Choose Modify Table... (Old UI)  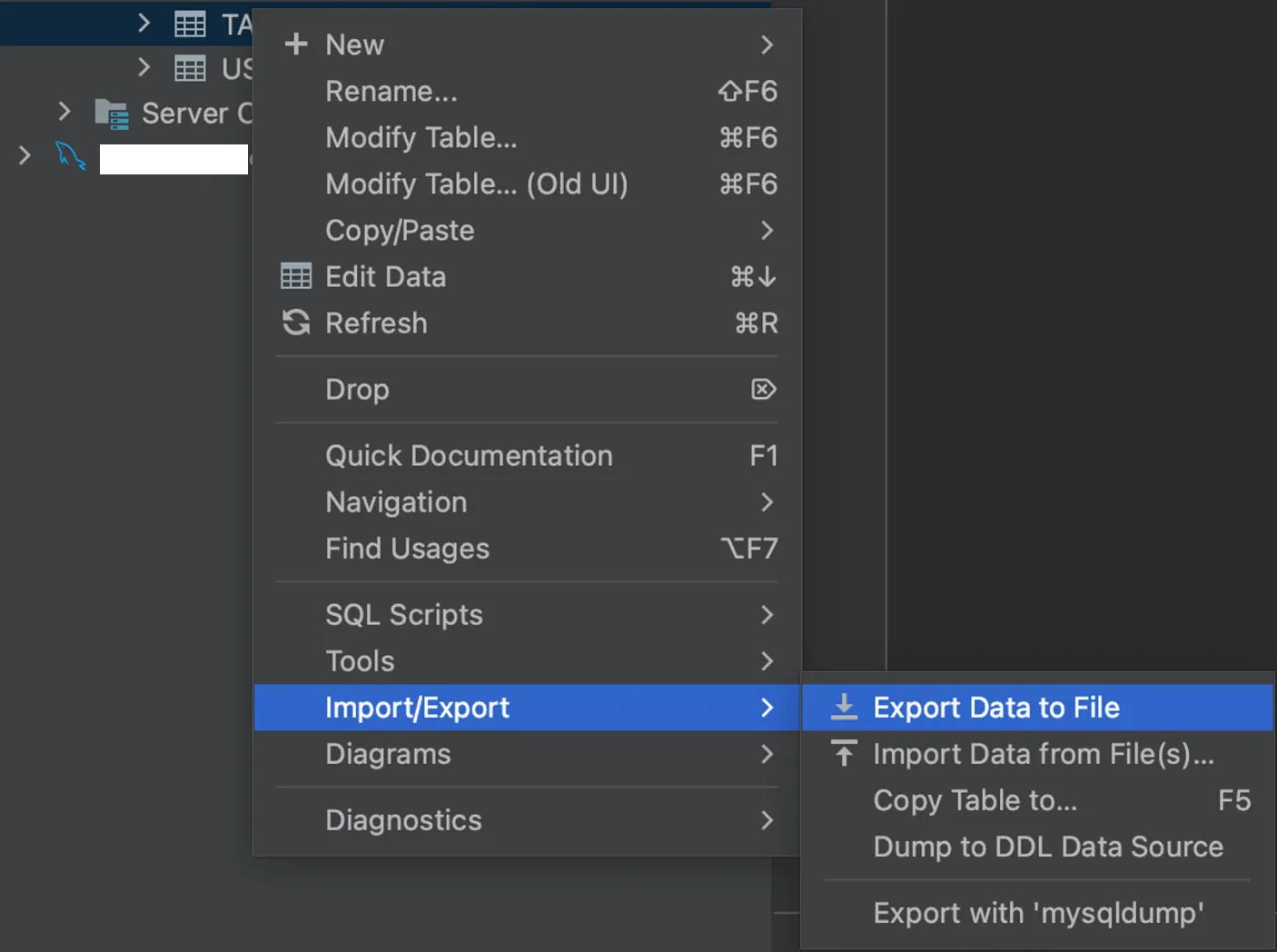click(477, 184)
